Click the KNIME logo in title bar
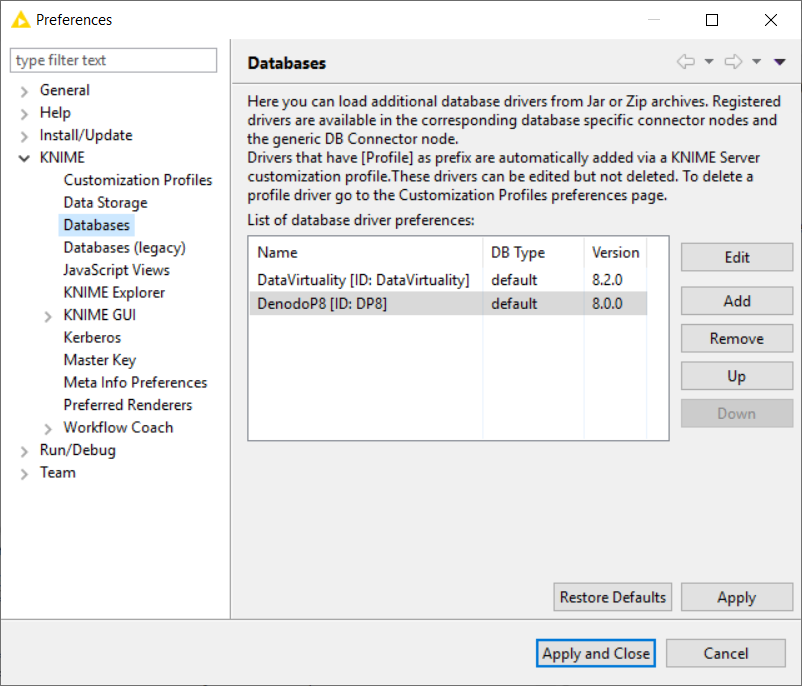 pyautogui.click(x=21, y=20)
